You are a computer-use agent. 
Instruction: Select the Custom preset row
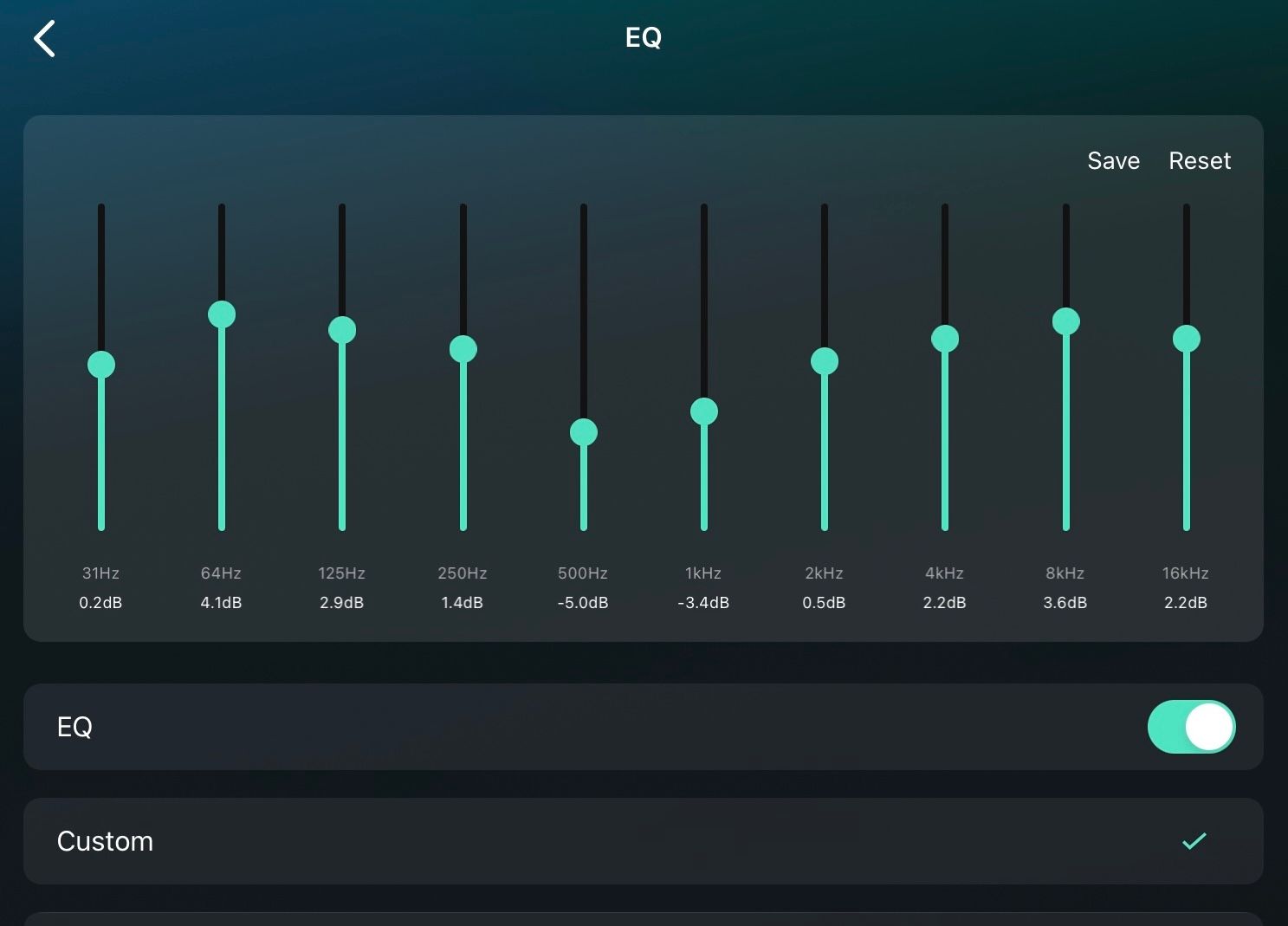(x=644, y=841)
